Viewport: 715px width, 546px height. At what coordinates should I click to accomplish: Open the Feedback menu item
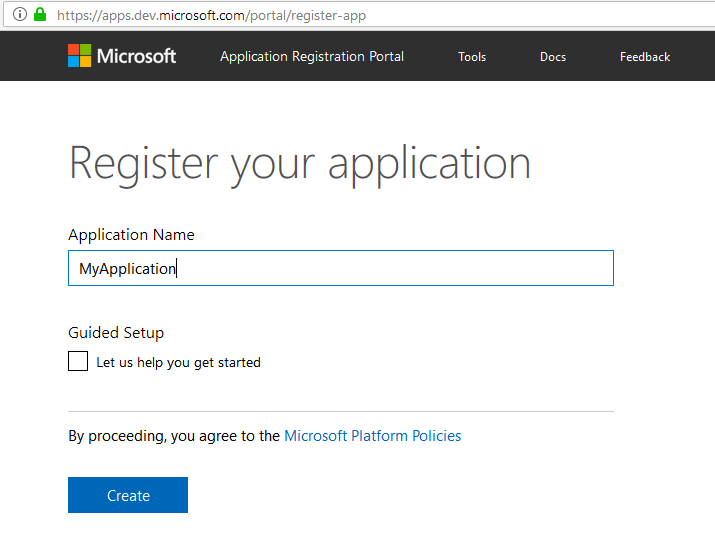point(645,57)
